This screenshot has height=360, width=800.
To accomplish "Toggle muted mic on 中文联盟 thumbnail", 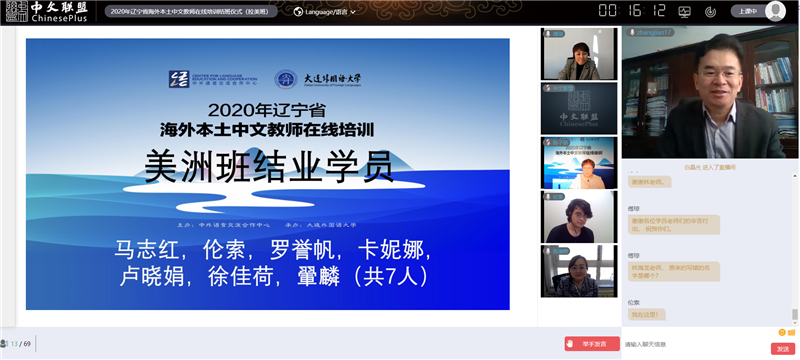I will point(548,88).
